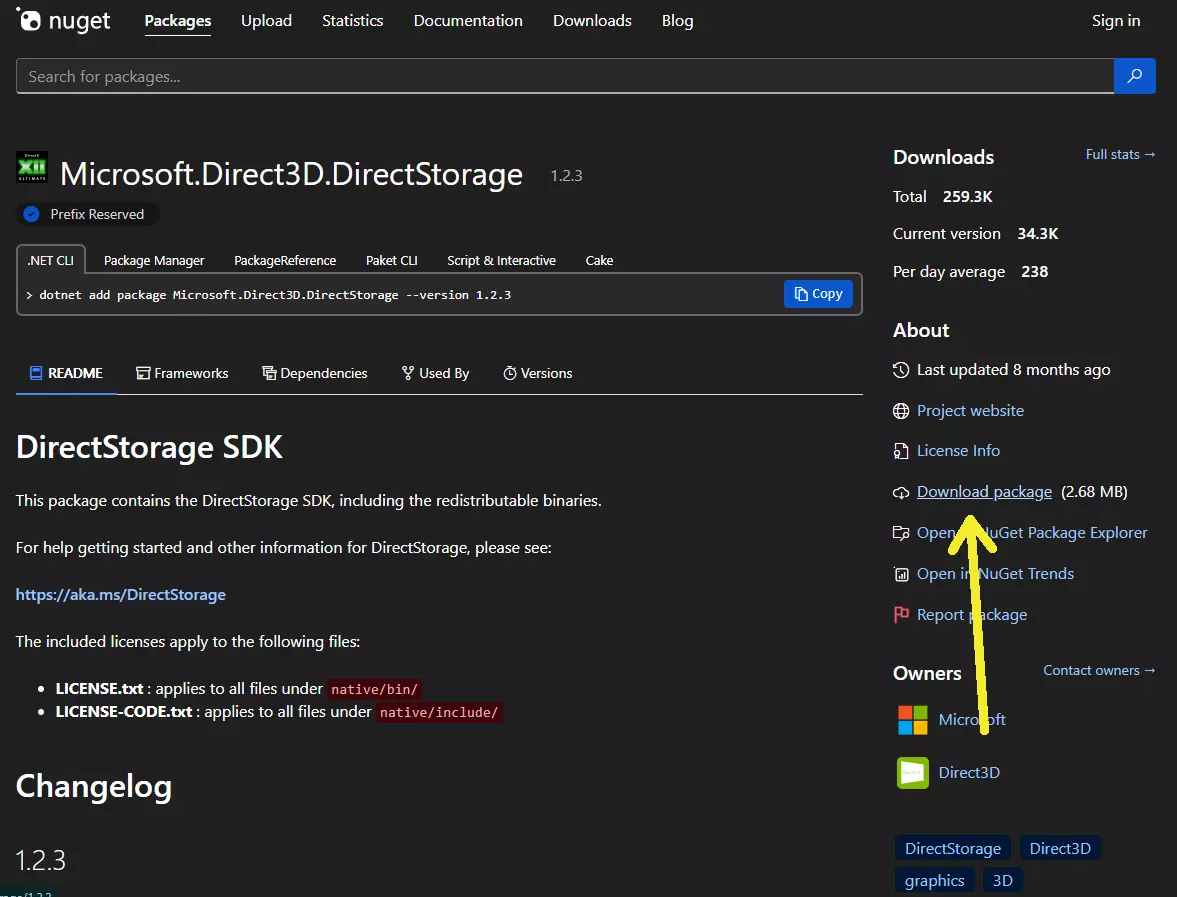Image resolution: width=1177 pixels, height=897 pixels.
Task: Switch to the Package Manager tab
Action: pos(154,260)
